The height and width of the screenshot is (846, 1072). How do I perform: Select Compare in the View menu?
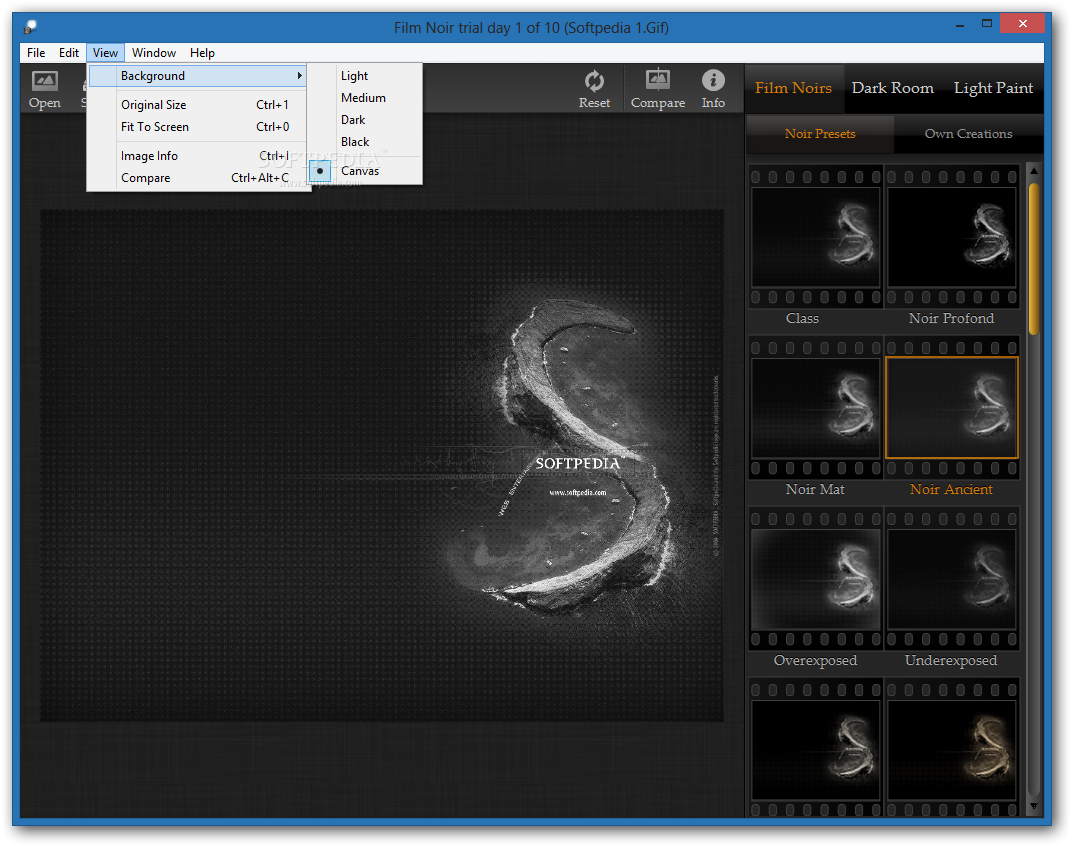click(199, 178)
